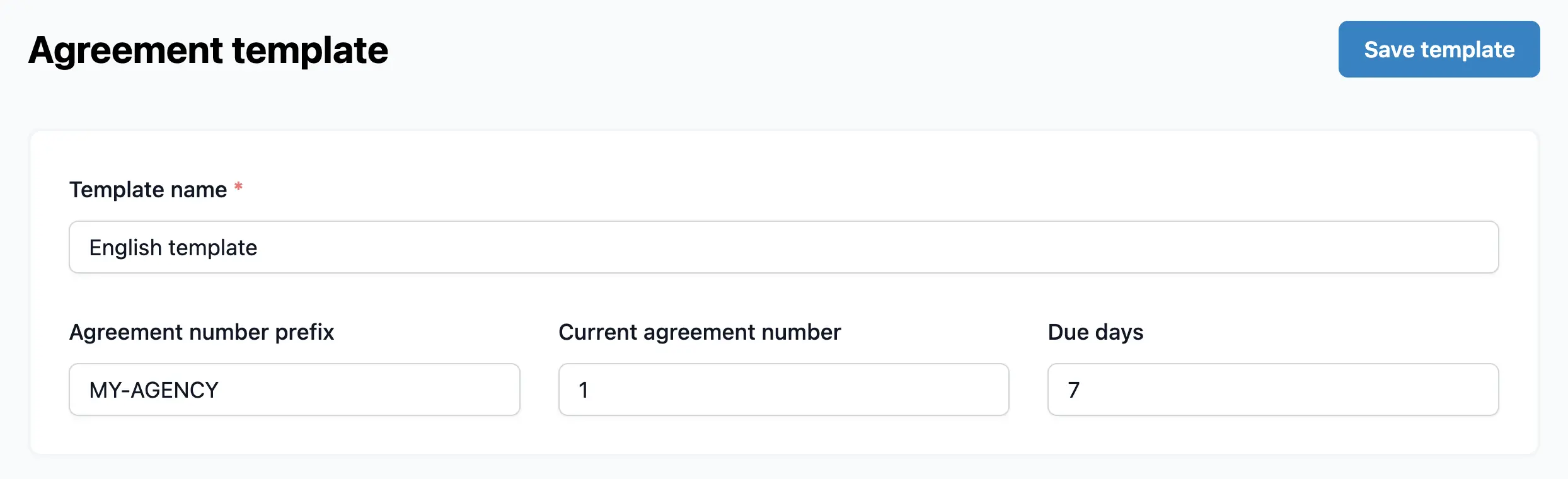Image resolution: width=1568 pixels, height=479 pixels.
Task: Click the Agreement template page heading
Action: click(x=208, y=50)
